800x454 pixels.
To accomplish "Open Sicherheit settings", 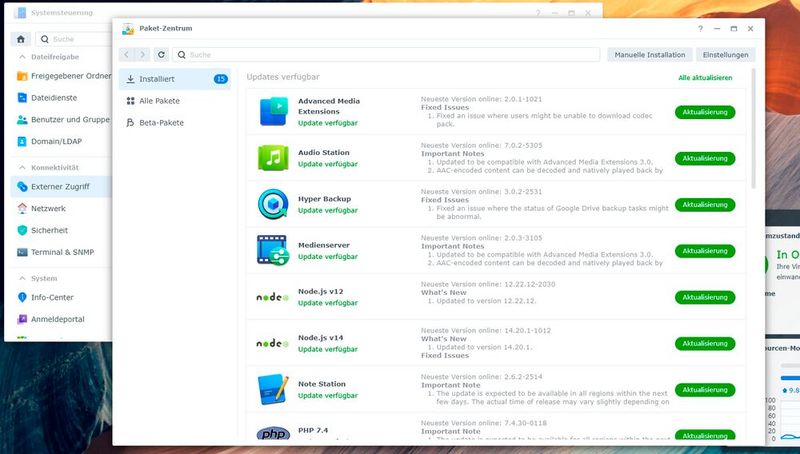I will click(x=61, y=231).
